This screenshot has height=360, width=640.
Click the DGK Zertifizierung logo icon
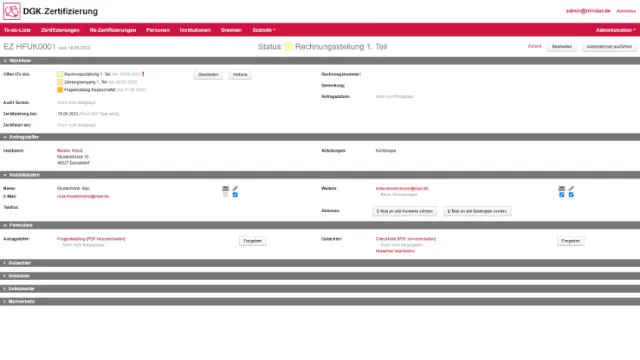[x=11, y=11]
